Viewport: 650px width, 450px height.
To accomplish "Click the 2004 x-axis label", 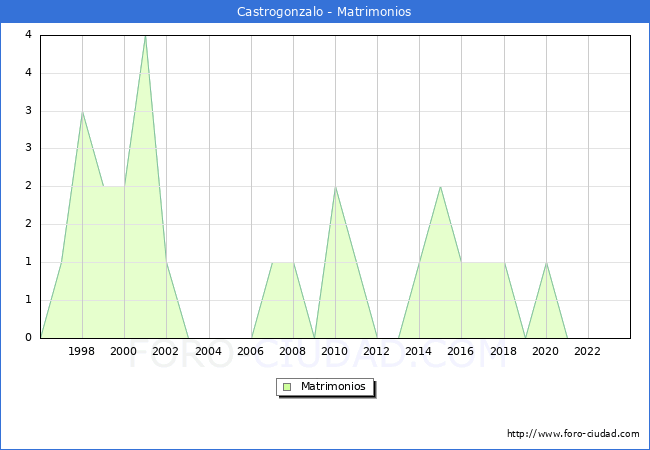I will (x=208, y=351).
